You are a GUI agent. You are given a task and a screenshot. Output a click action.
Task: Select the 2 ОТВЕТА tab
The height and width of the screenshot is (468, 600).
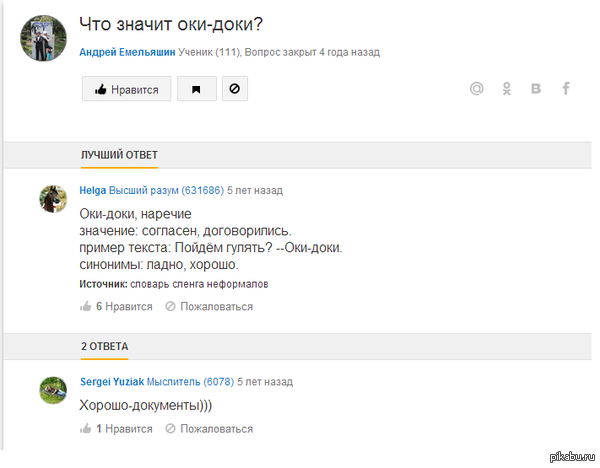(x=104, y=346)
